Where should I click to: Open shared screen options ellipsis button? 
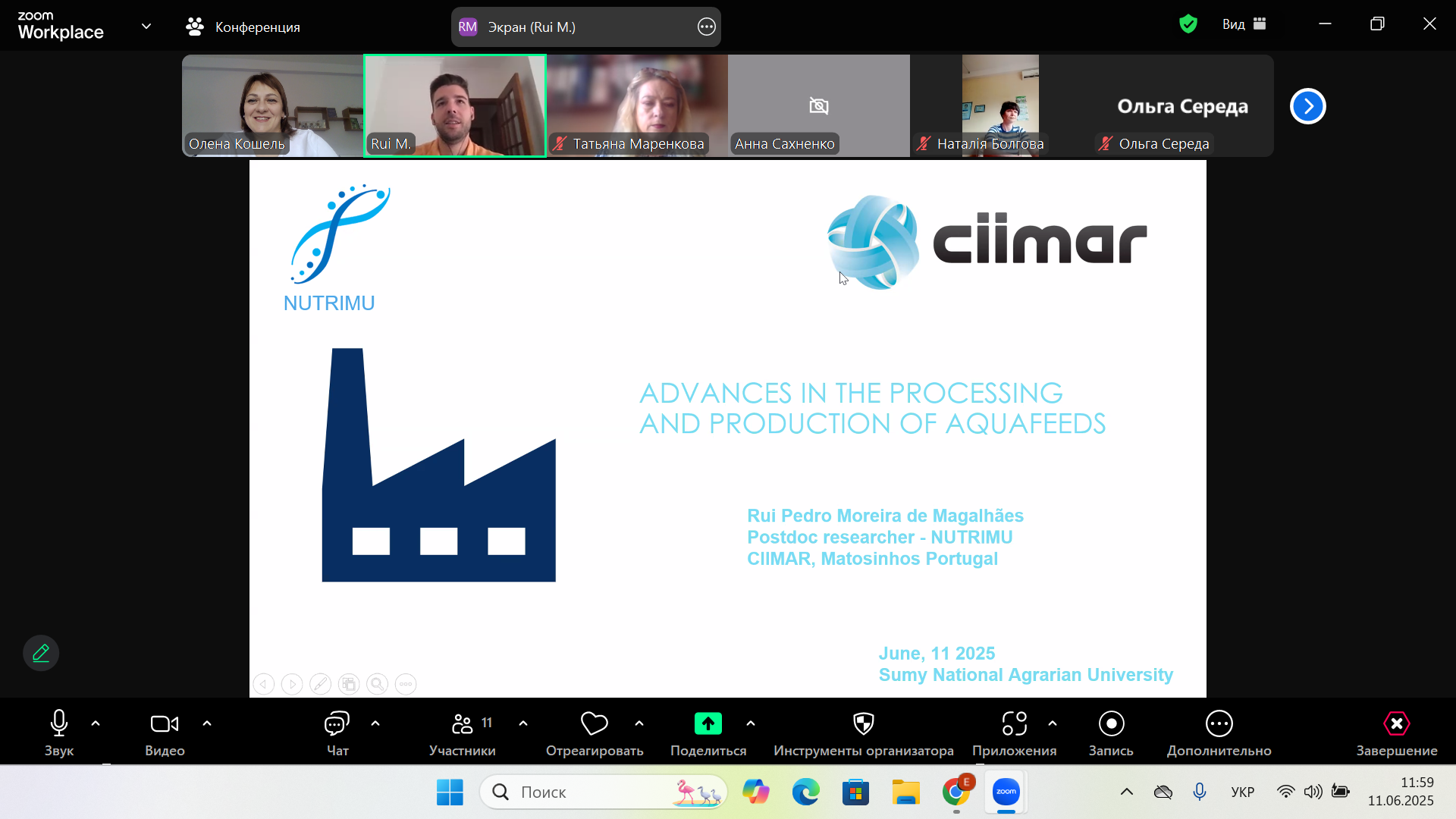pos(706,27)
